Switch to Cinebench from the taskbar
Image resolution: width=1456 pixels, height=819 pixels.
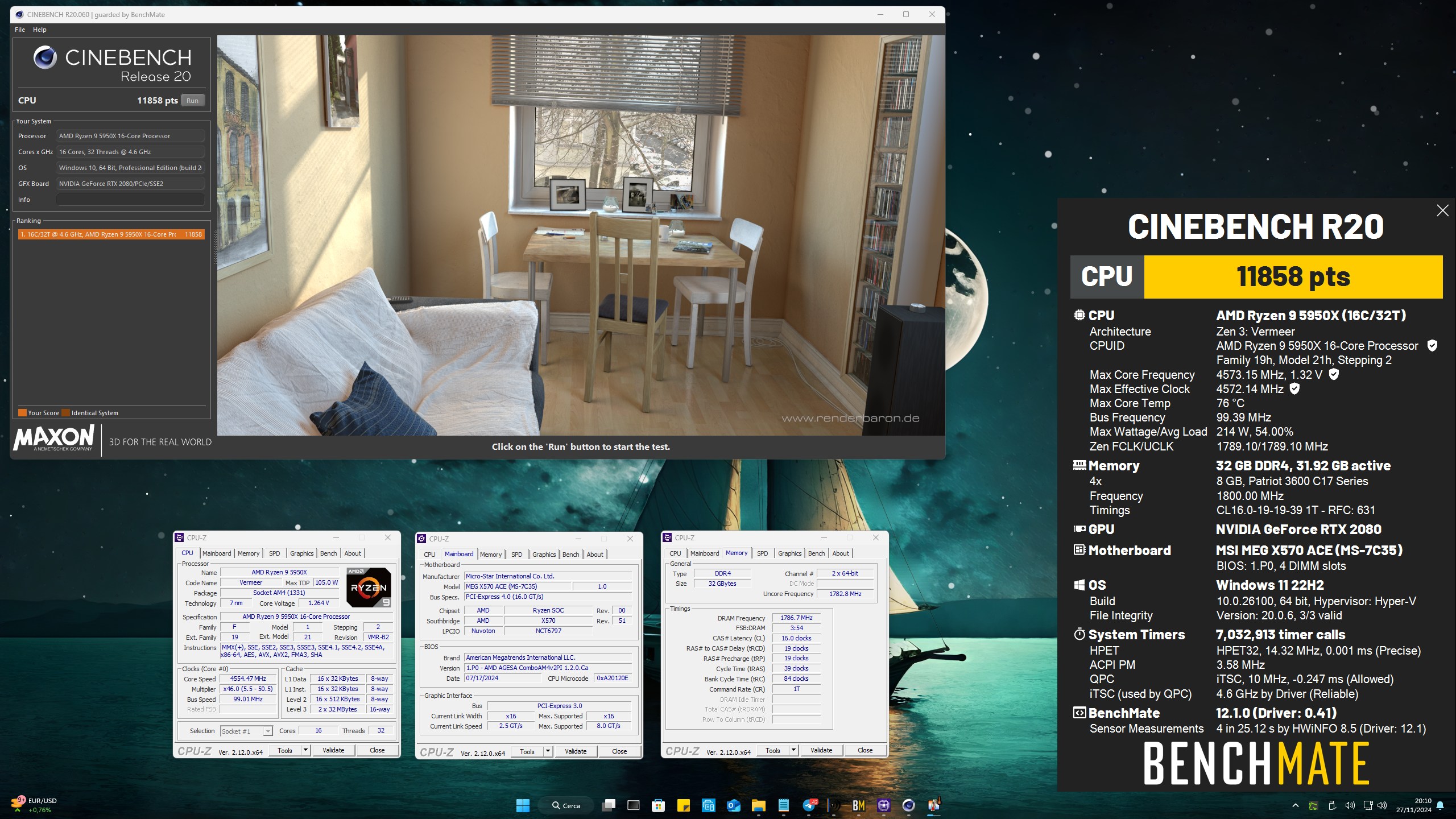(x=908, y=805)
